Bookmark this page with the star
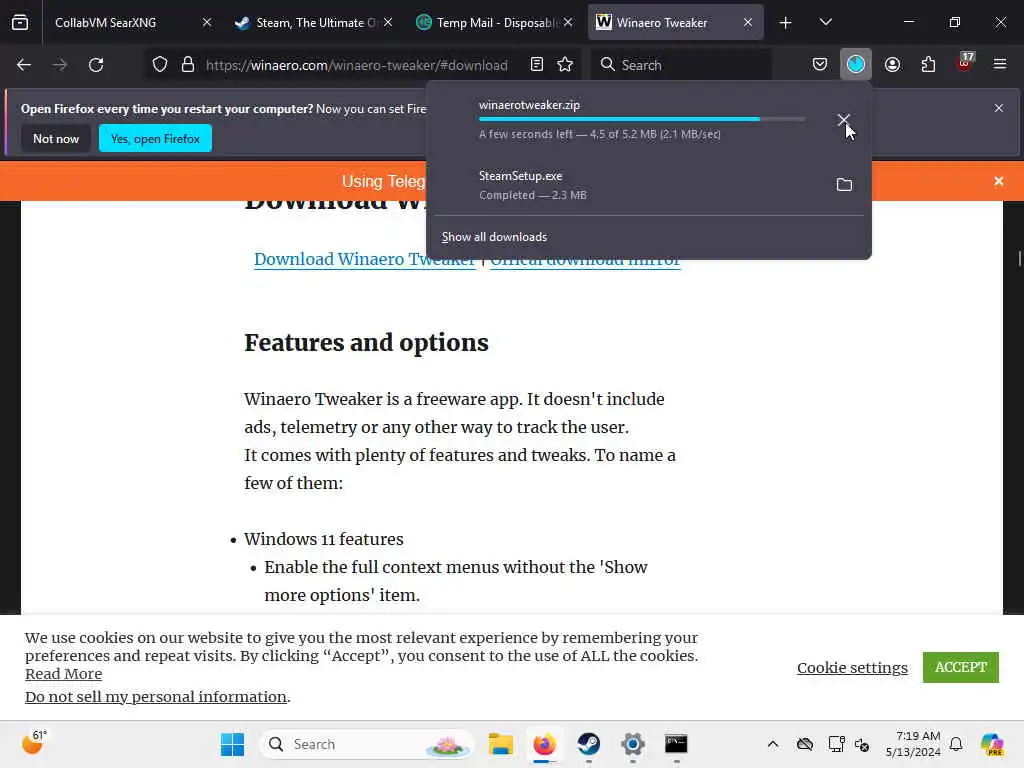The width and height of the screenshot is (1024, 768). tap(566, 65)
